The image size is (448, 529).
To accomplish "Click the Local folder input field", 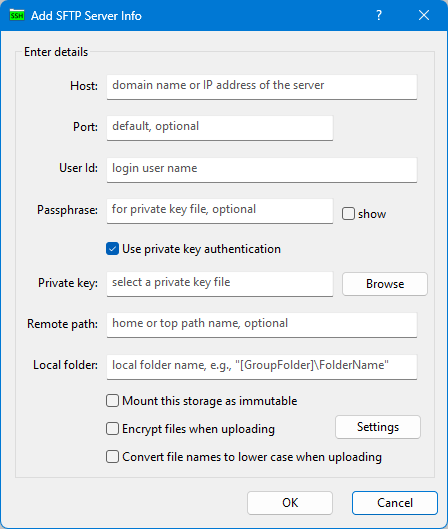I will (x=262, y=367).
